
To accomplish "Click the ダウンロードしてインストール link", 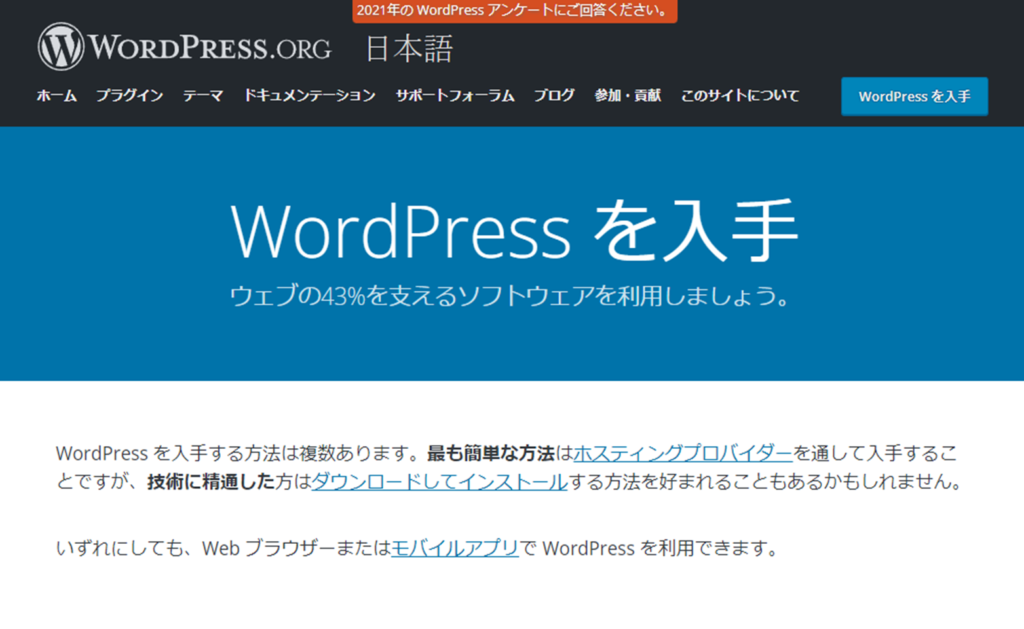I will pos(439,482).
